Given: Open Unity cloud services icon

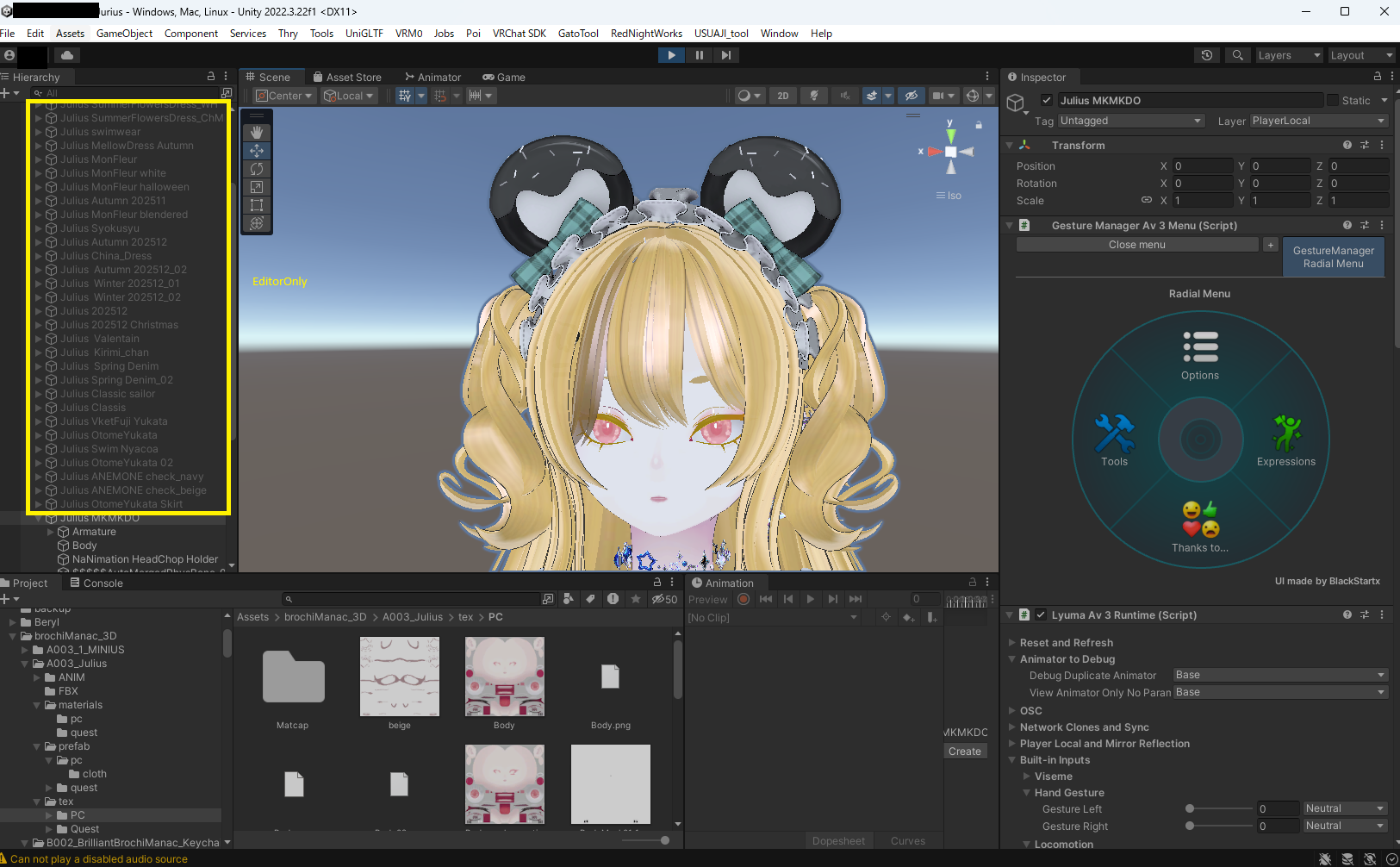Looking at the screenshot, I should (67, 55).
